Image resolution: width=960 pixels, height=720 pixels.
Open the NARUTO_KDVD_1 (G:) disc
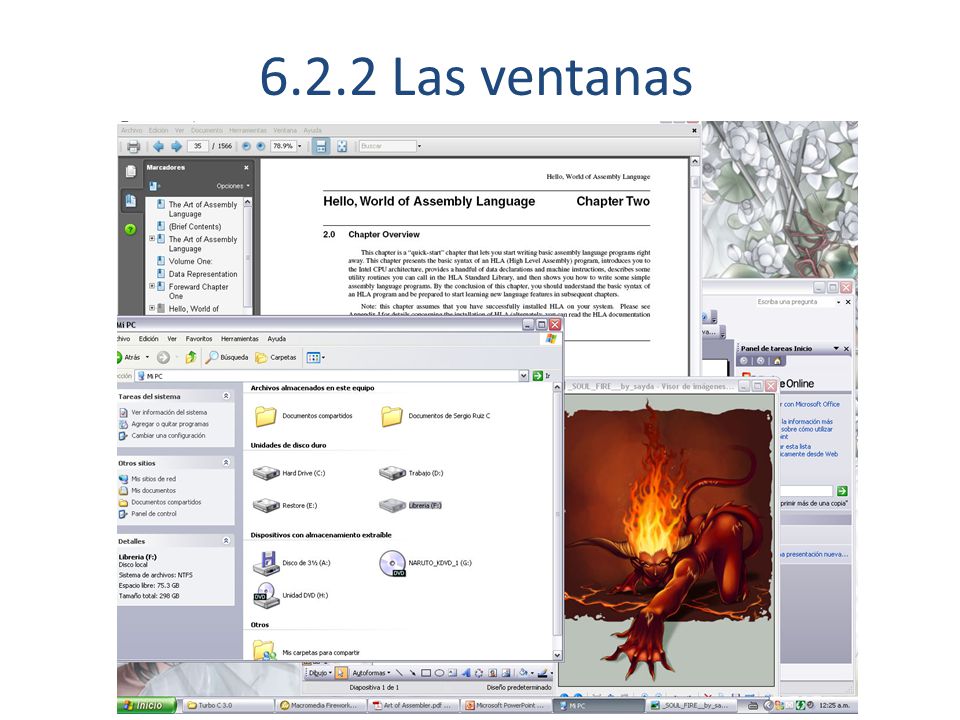[x=425, y=563]
